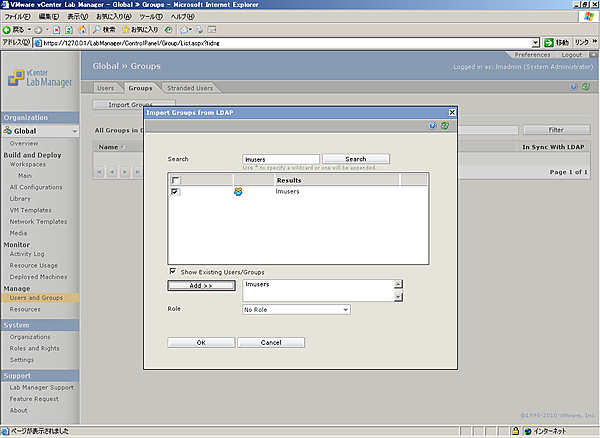Uncheck the lmusers row checkbox
Image resolution: width=600 pixels, height=438 pixels.
pos(176,191)
